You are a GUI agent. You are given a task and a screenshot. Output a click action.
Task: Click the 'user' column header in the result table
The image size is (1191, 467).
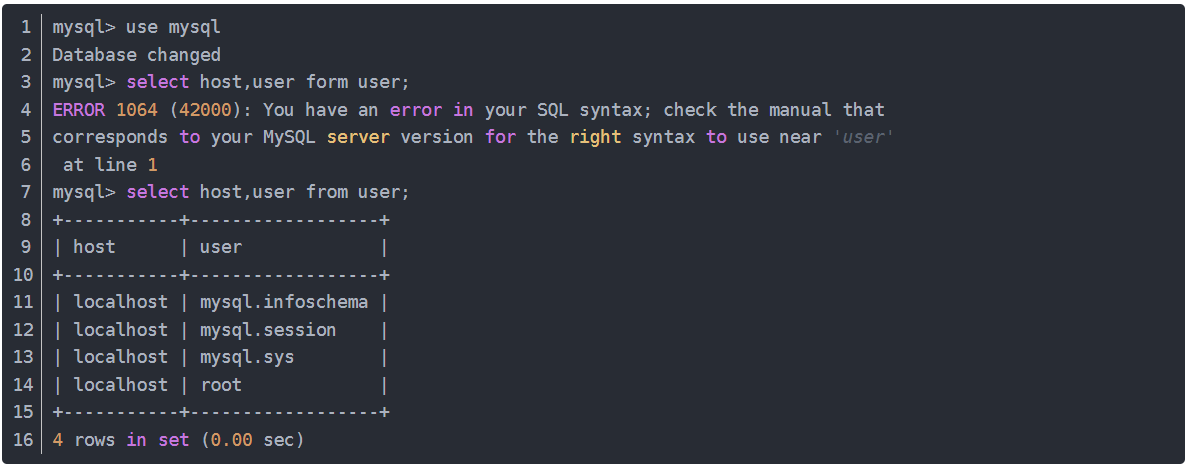click(221, 247)
